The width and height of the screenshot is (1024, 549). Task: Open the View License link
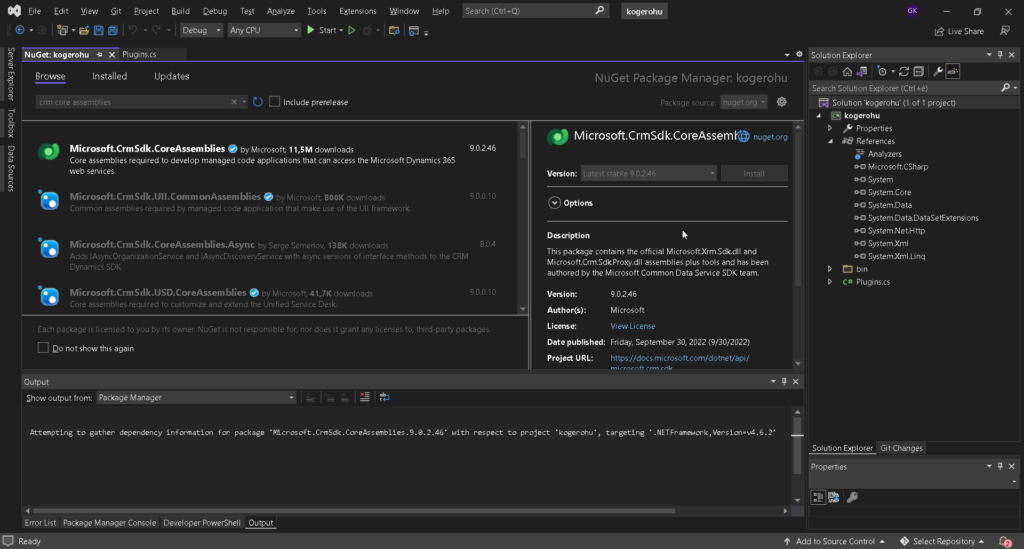click(x=632, y=326)
